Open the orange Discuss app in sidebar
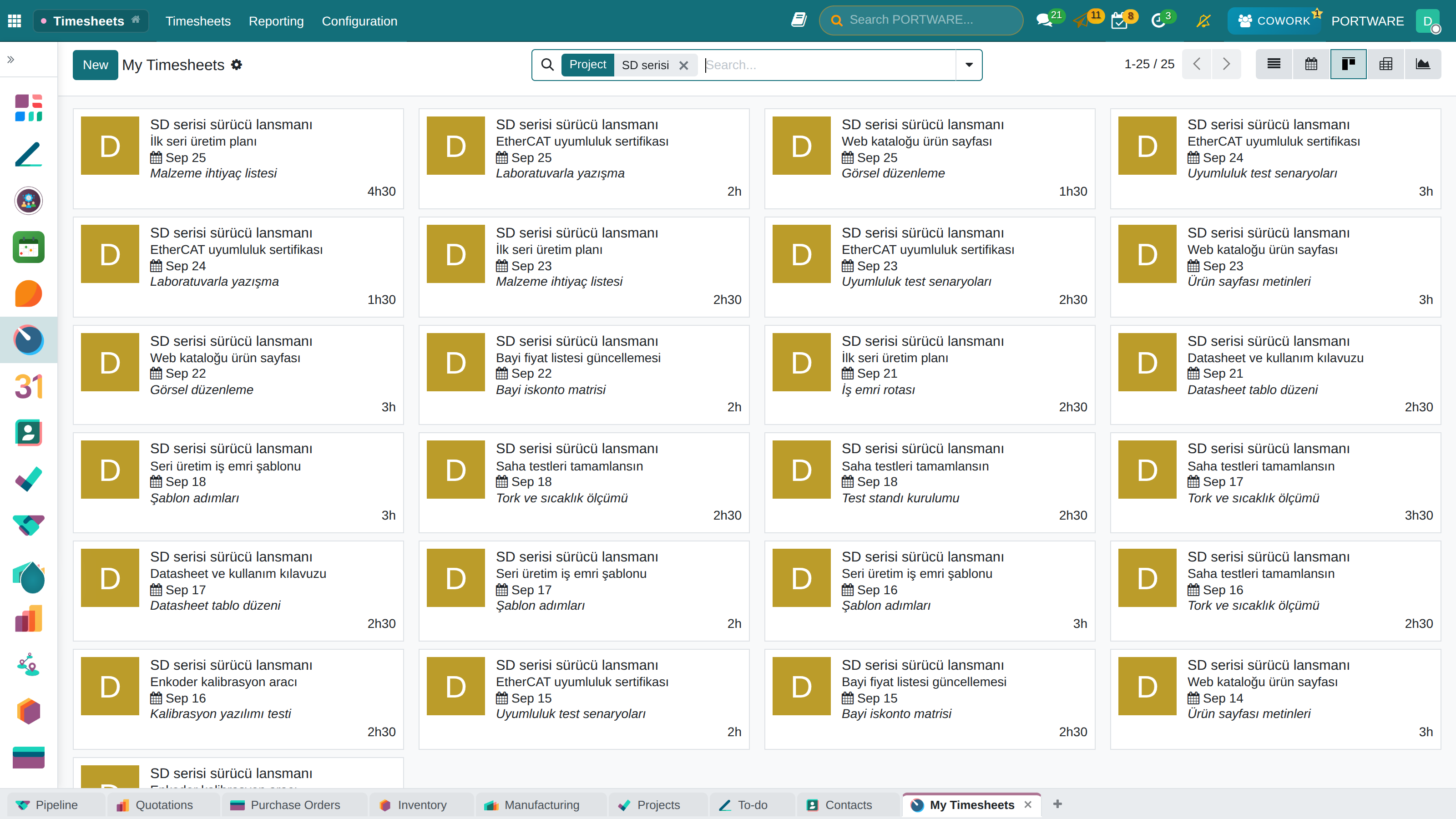This screenshot has width=1456, height=819. pyautogui.click(x=28, y=293)
